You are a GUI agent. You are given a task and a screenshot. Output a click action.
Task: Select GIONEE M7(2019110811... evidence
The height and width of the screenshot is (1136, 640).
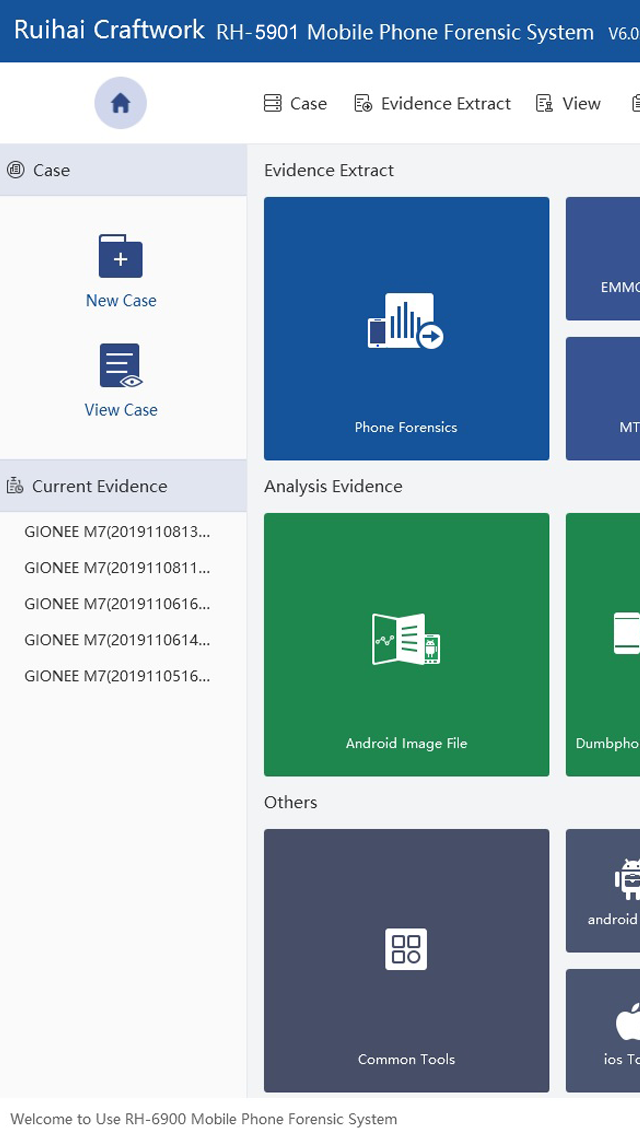(x=118, y=568)
